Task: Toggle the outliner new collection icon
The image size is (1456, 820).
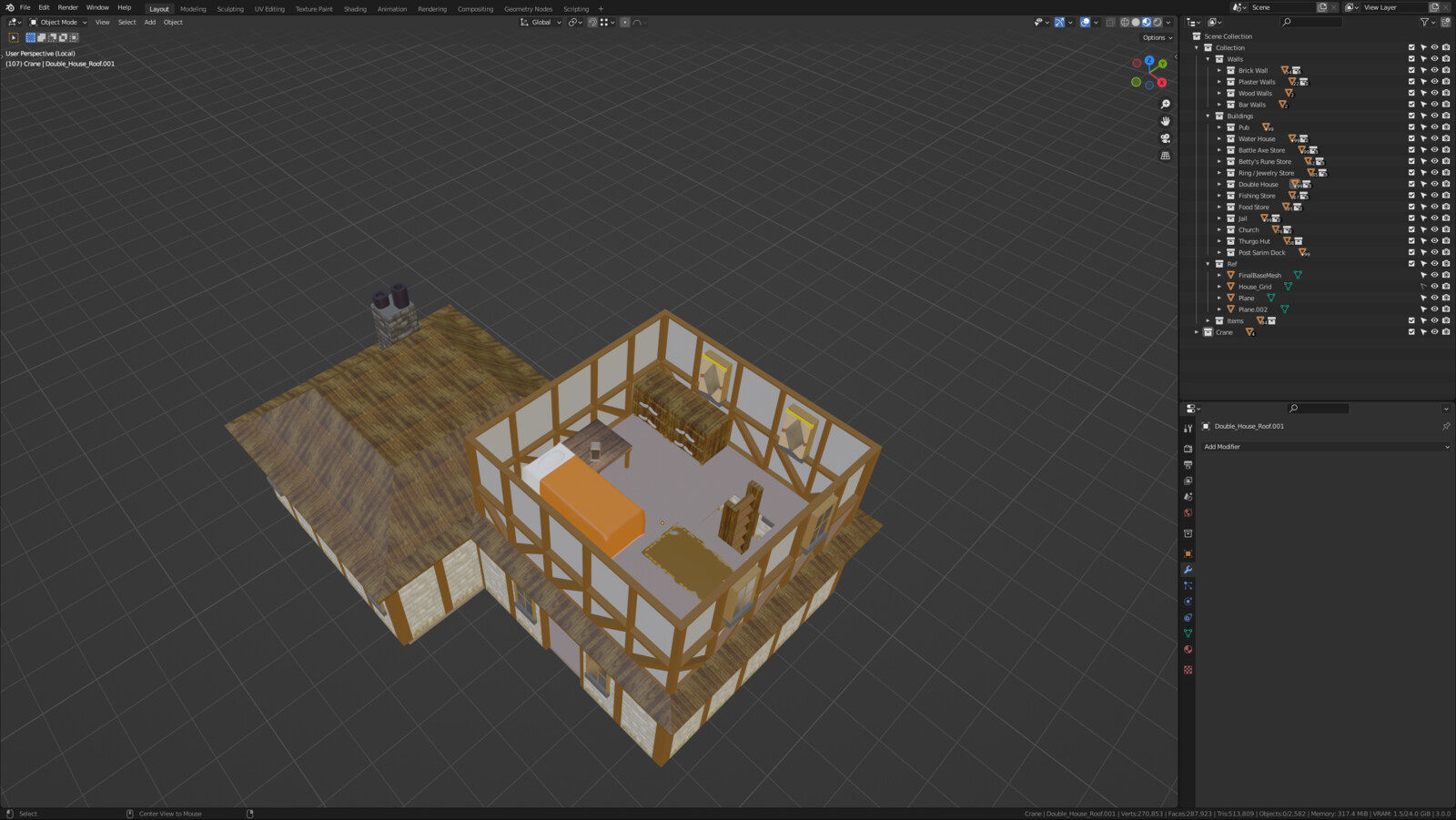Action: [x=1446, y=22]
